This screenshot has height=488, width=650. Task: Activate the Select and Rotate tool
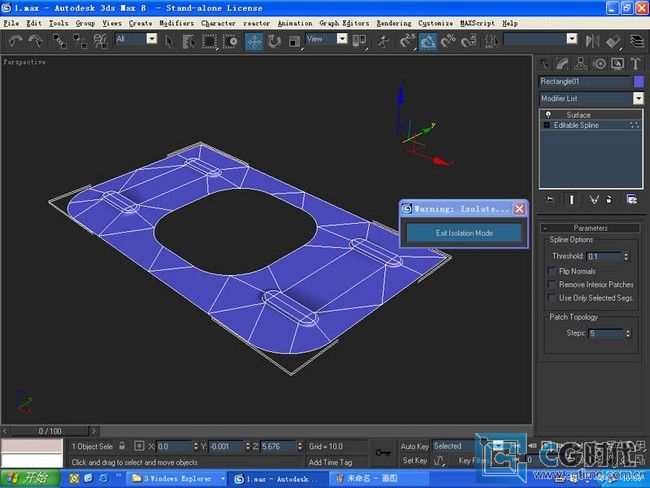[x=274, y=41]
